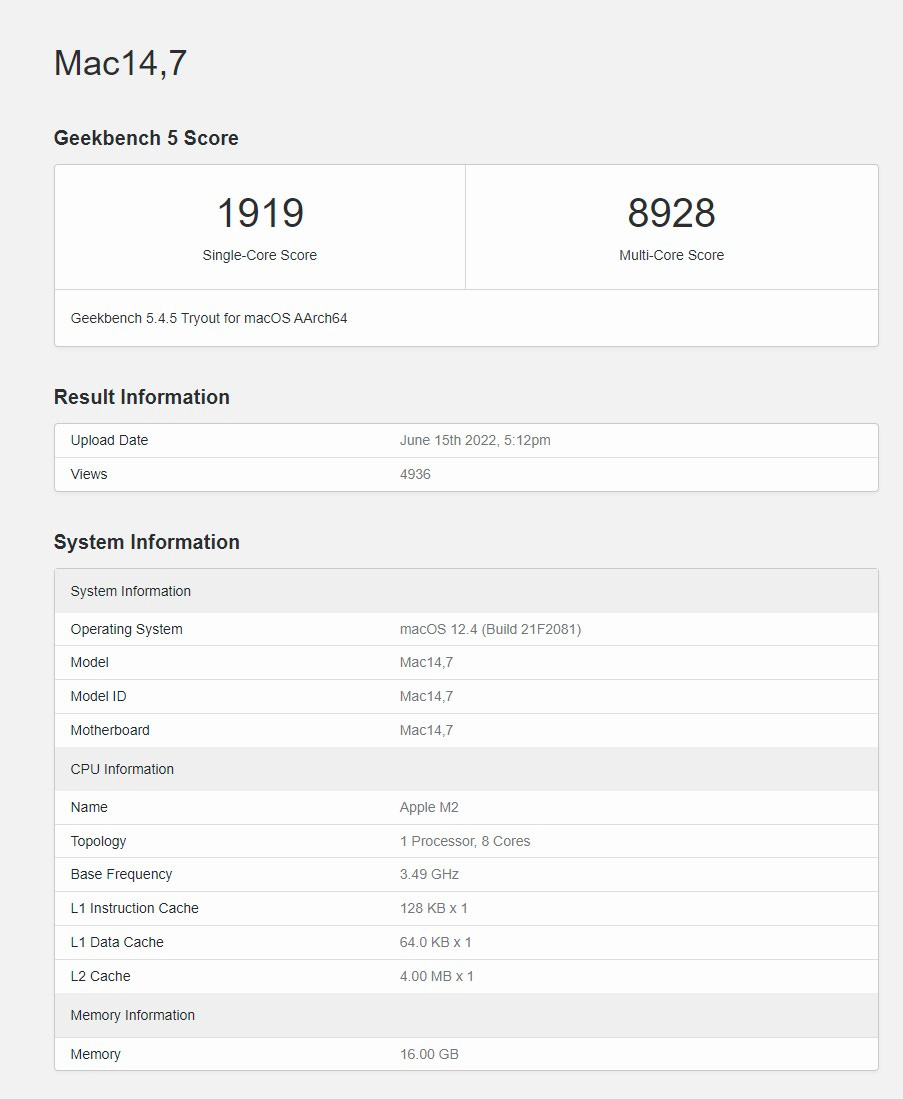Screen dimensions: 903x1099
Task: Click the bold System Information section heading
Action: [x=147, y=542]
